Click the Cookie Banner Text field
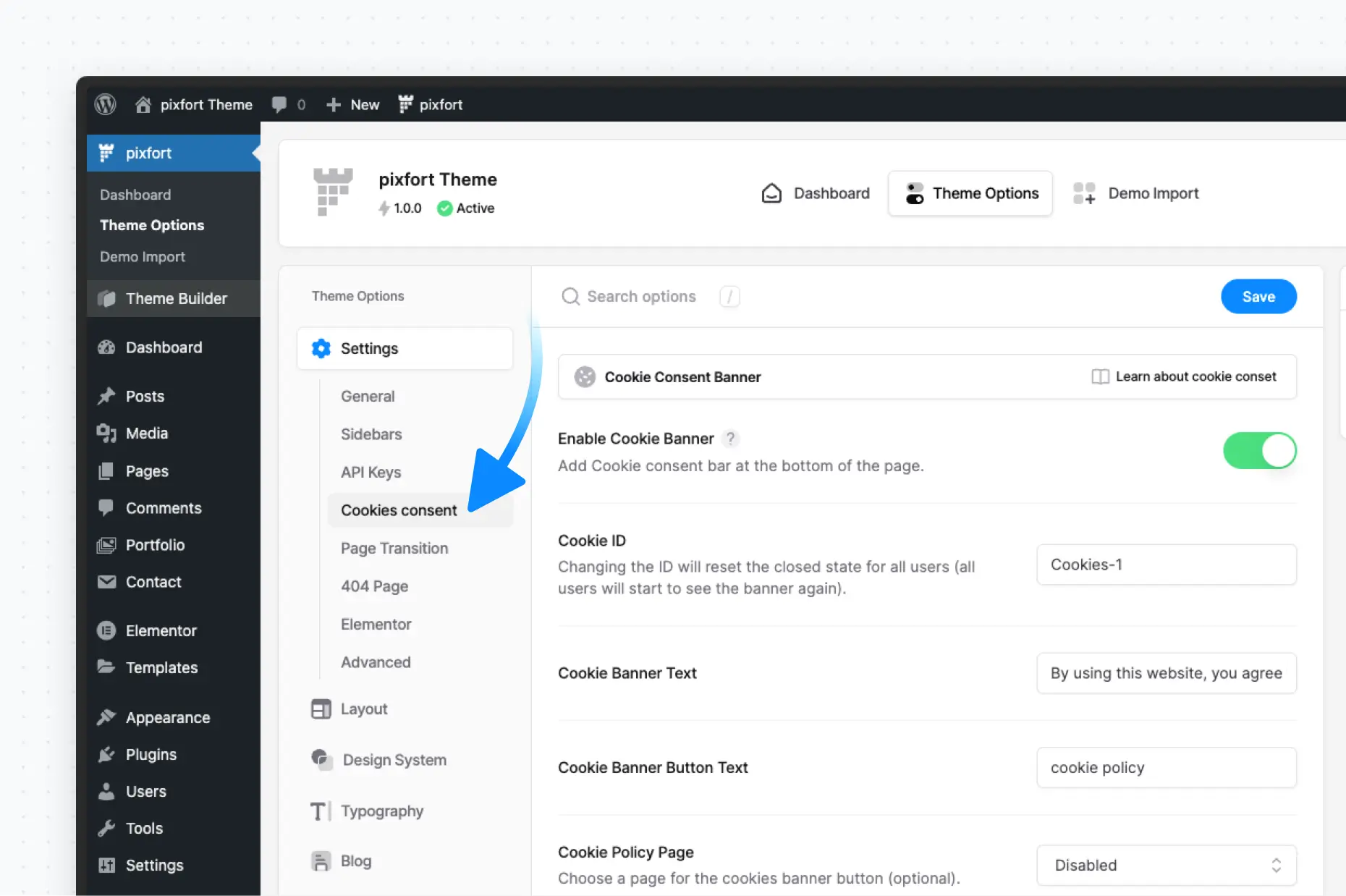 (1167, 673)
